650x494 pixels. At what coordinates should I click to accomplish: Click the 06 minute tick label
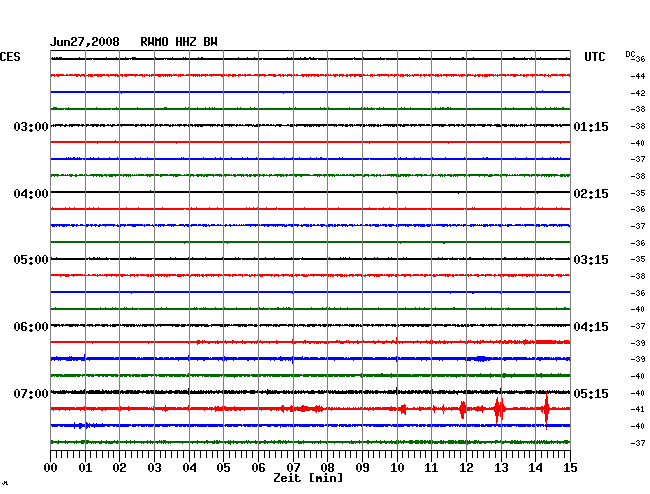click(x=258, y=467)
